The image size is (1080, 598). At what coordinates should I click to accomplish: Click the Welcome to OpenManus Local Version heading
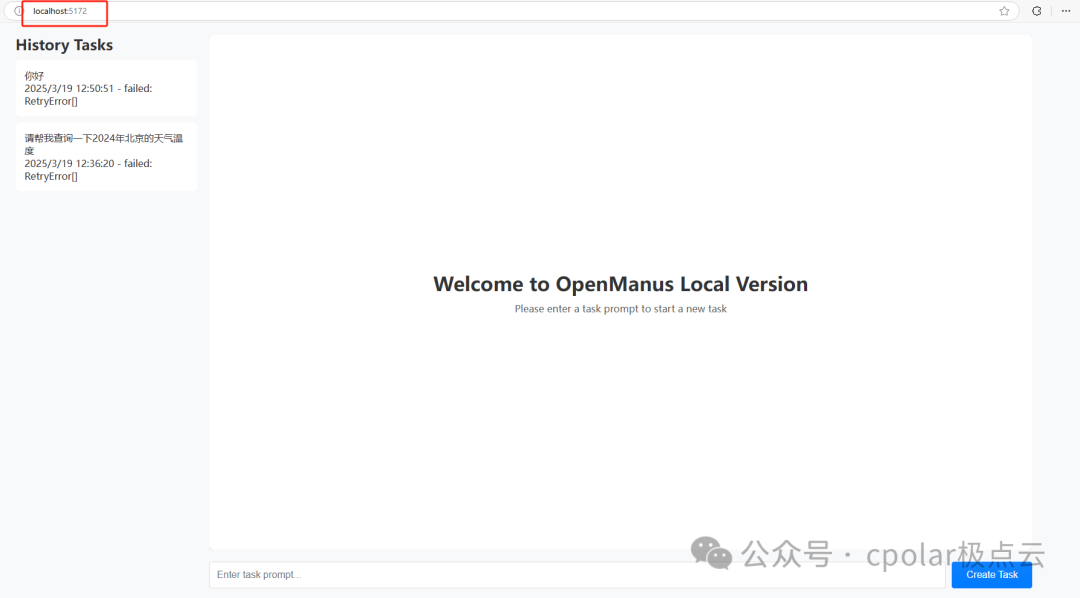[620, 284]
